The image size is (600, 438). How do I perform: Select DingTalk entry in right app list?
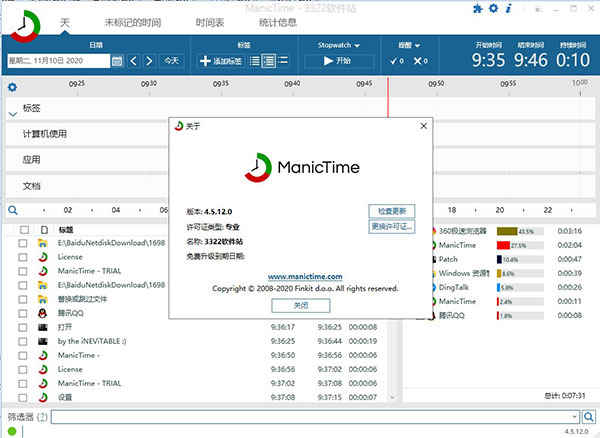click(453, 287)
